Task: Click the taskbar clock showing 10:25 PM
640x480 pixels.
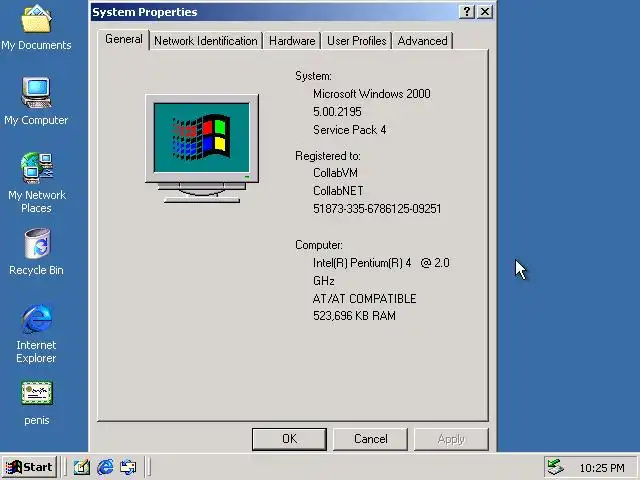Action: coord(602,468)
